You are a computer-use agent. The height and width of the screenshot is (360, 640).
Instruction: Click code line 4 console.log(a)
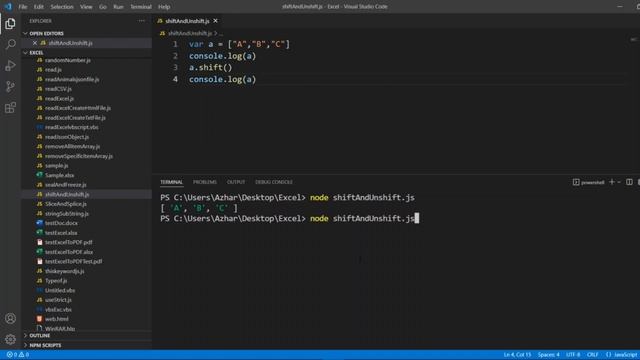pos(222,79)
